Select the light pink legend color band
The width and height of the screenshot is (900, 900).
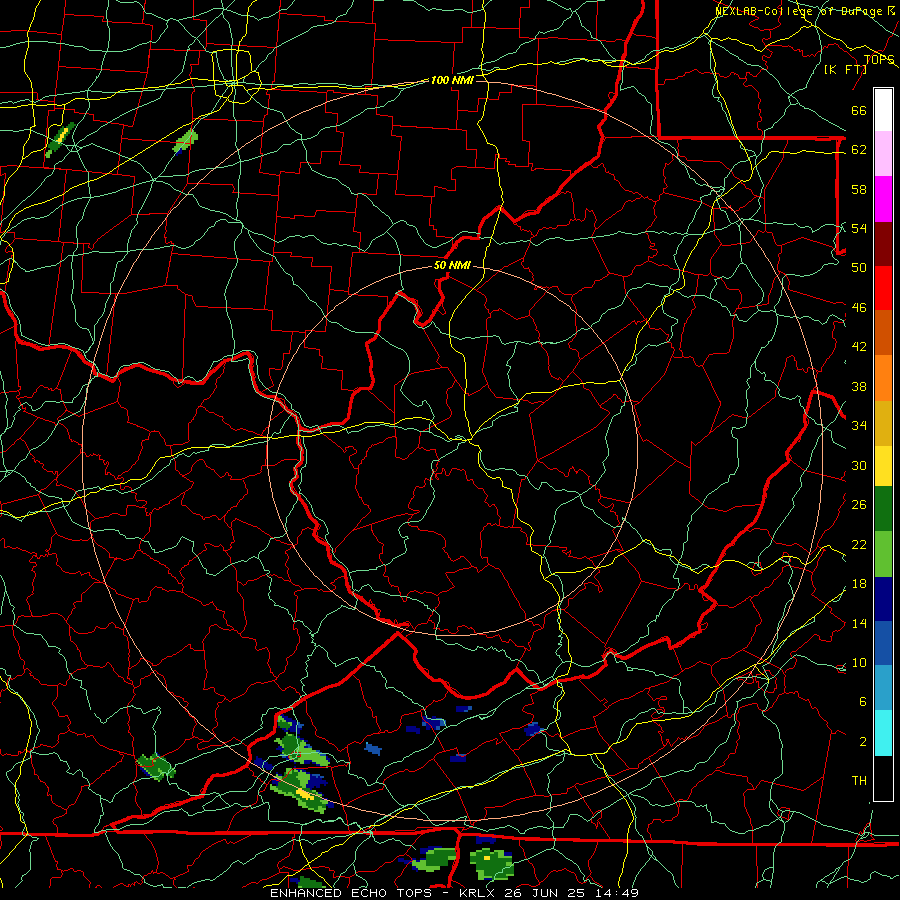point(883,154)
